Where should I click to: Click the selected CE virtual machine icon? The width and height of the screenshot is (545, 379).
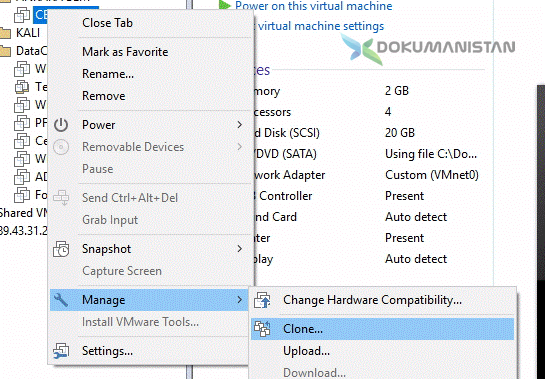[22, 15]
